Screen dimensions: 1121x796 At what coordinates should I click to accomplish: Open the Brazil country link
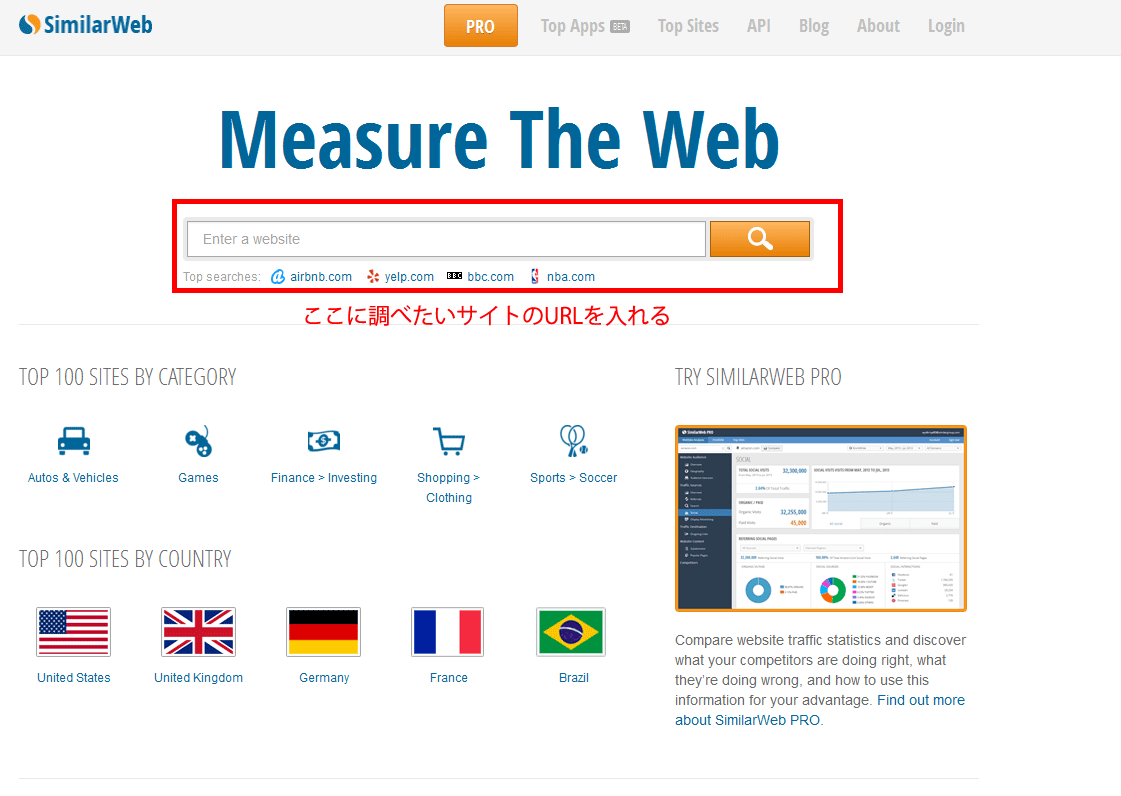pyautogui.click(x=573, y=678)
